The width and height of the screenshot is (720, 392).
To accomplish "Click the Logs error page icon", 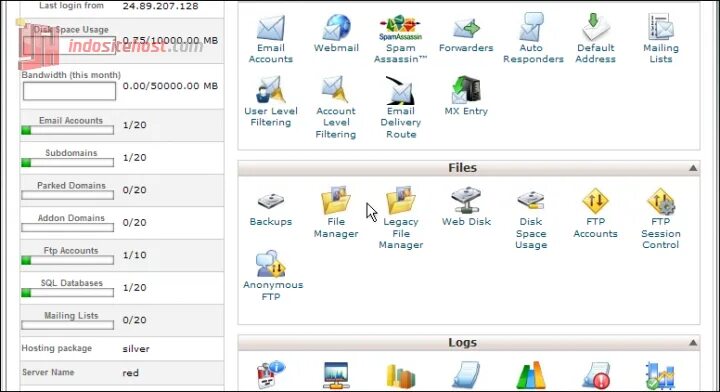I will 596,375.
